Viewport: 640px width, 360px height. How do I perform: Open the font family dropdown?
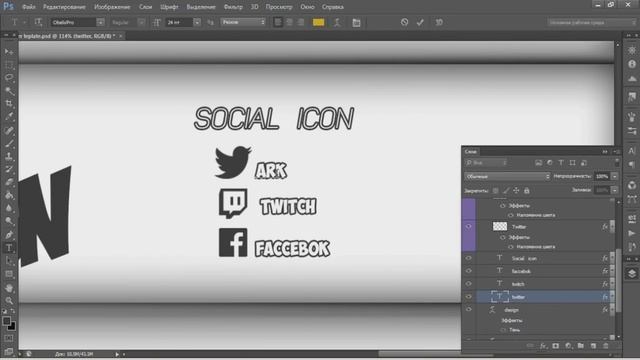coord(100,22)
